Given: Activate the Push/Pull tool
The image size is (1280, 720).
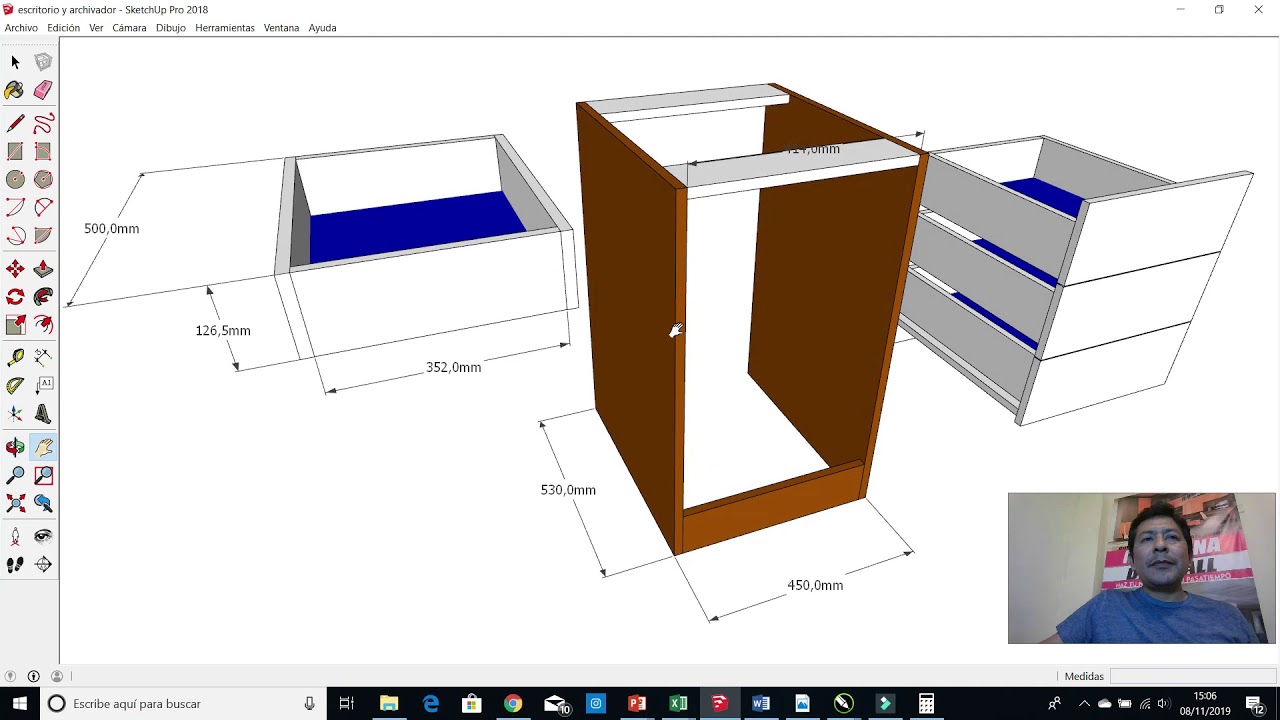Looking at the screenshot, I should [43, 269].
